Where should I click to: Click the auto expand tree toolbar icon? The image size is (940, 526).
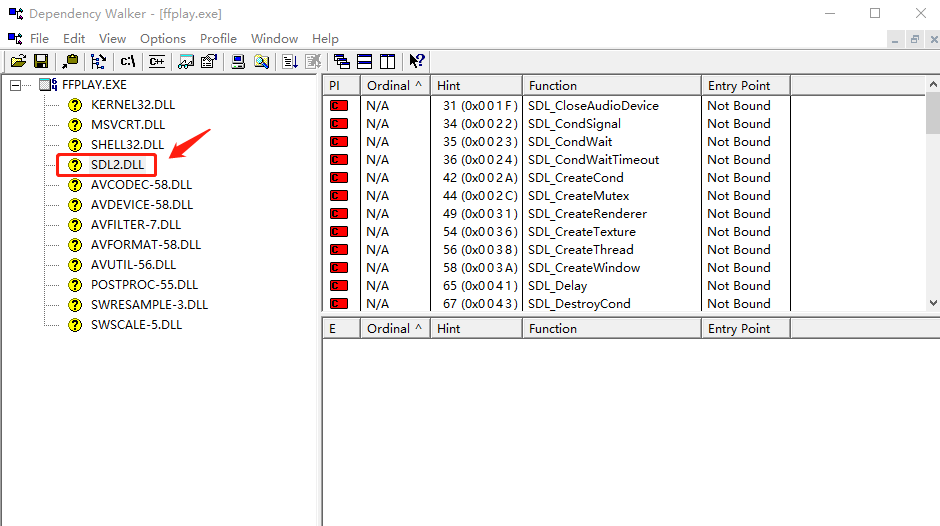[98, 61]
